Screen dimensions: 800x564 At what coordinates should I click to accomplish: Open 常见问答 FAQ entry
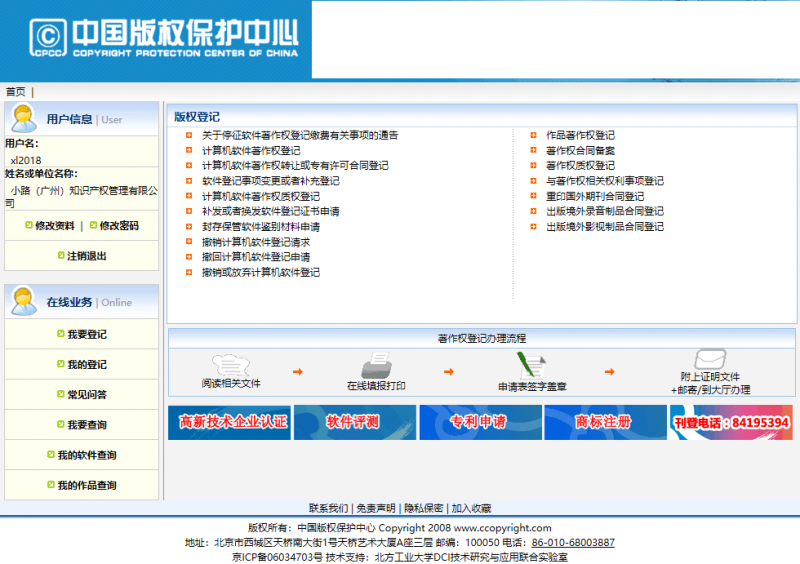[87, 395]
